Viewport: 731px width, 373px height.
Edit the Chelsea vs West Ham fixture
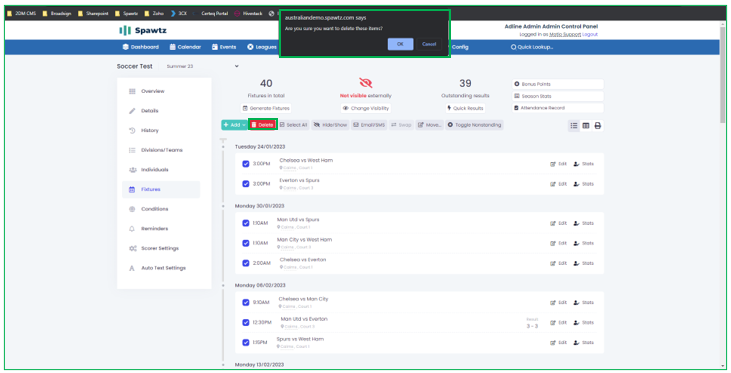point(559,164)
